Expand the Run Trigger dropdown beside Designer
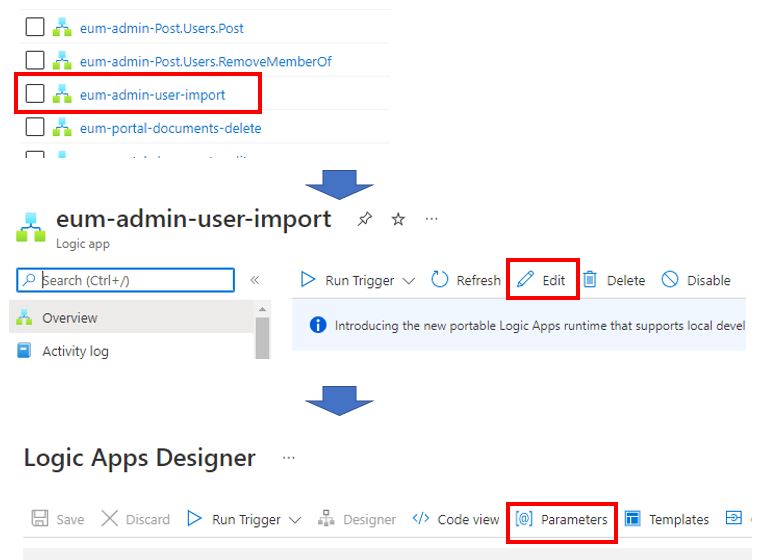Screen dimensions: 774x560 [295, 520]
